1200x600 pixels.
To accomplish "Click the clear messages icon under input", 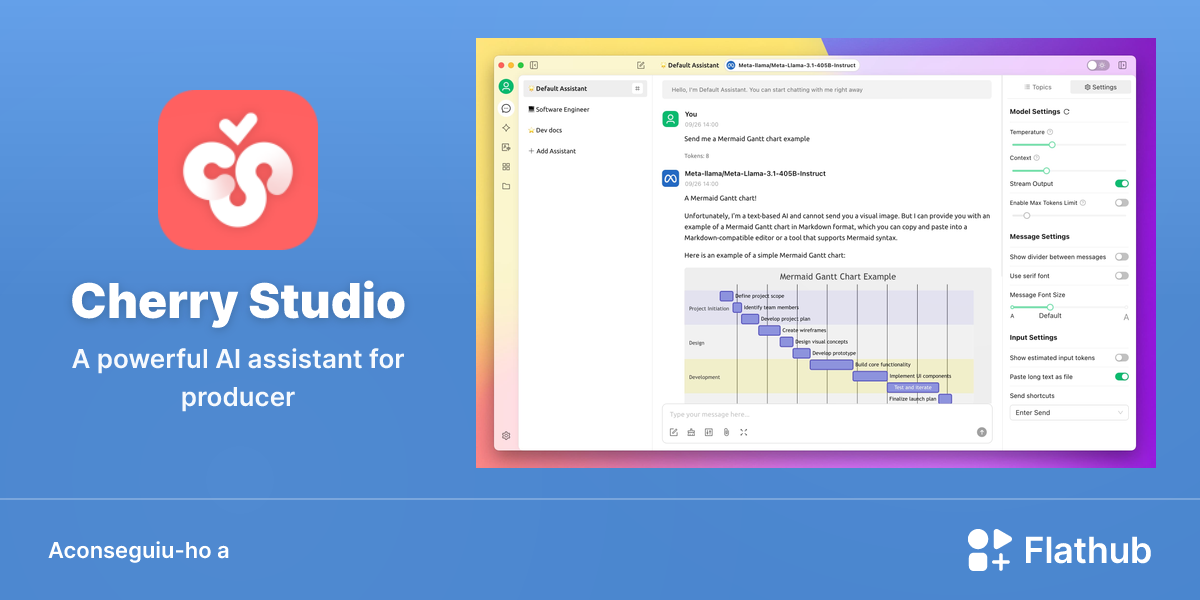I will (691, 432).
